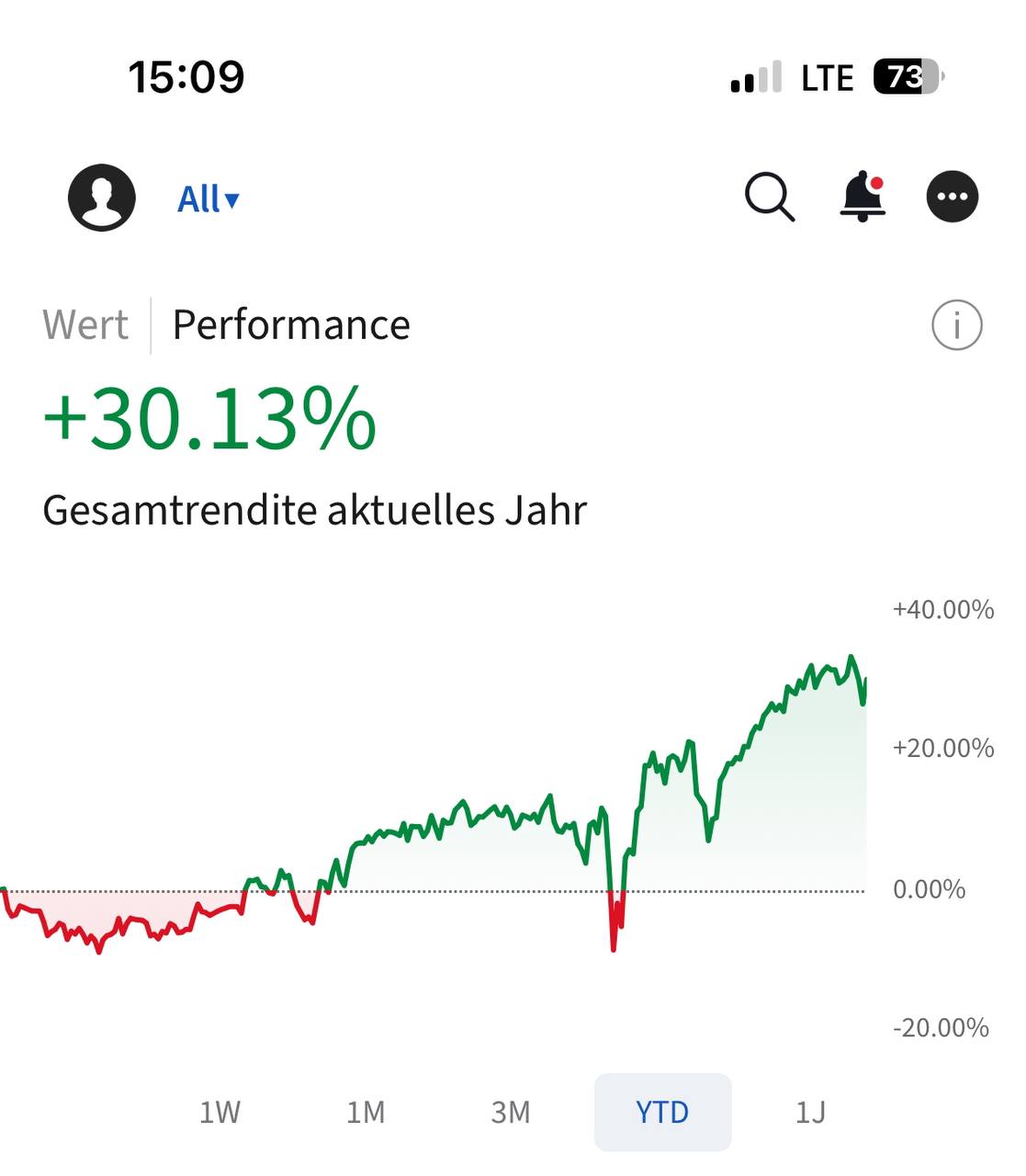Tap the search magnifier icon

coord(769,197)
